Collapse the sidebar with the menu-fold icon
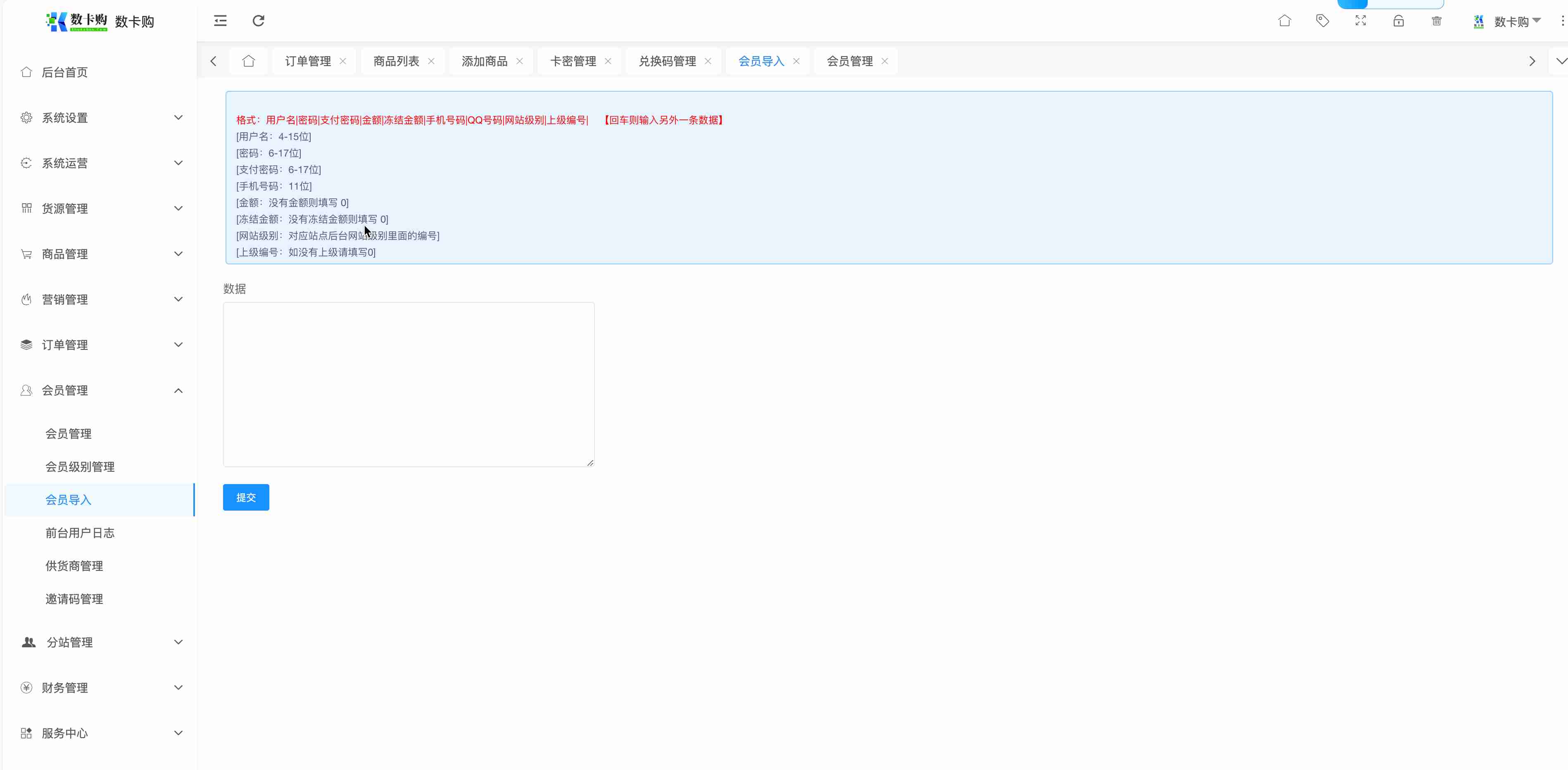 click(x=220, y=21)
